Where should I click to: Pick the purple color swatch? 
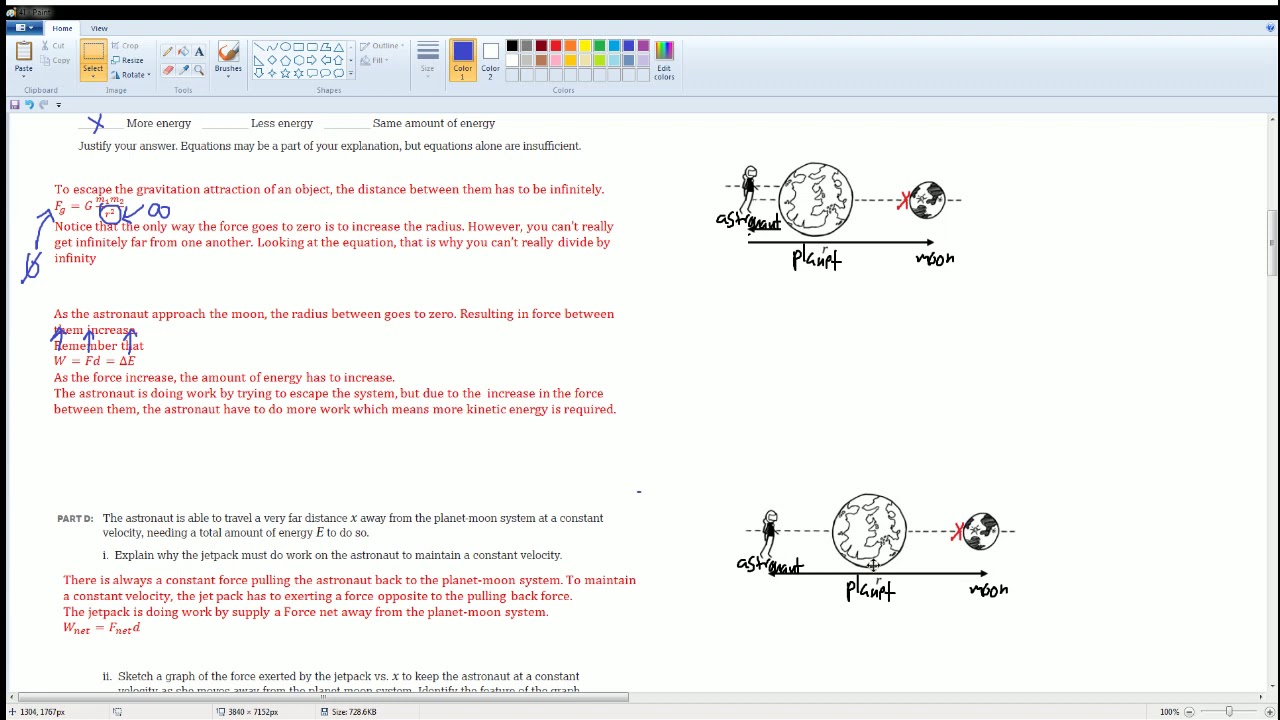pos(643,45)
